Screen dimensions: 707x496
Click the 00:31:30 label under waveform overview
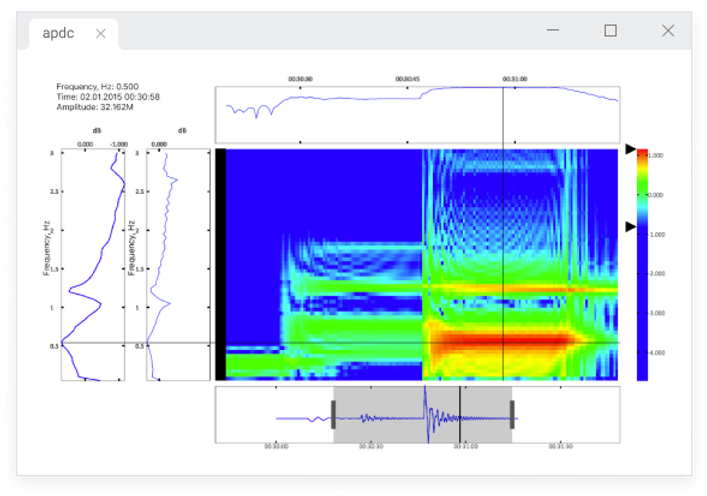[x=560, y=446]
